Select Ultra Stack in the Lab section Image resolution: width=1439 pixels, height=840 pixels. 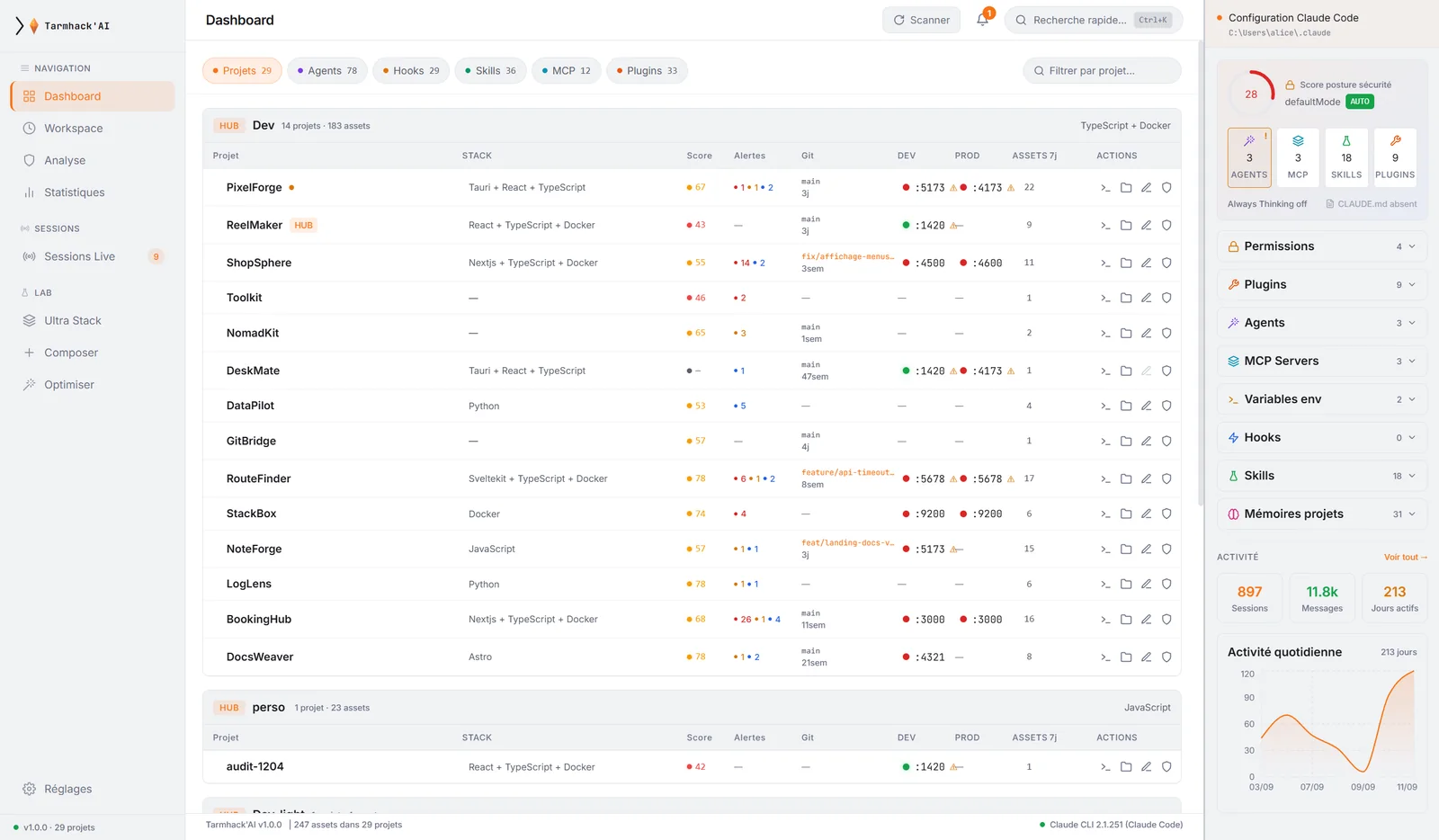click(93, 321)
